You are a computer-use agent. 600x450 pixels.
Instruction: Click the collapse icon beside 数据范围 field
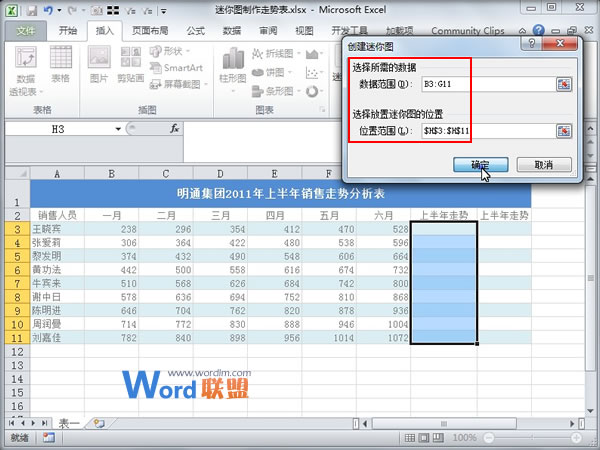[x=563, y=83]
